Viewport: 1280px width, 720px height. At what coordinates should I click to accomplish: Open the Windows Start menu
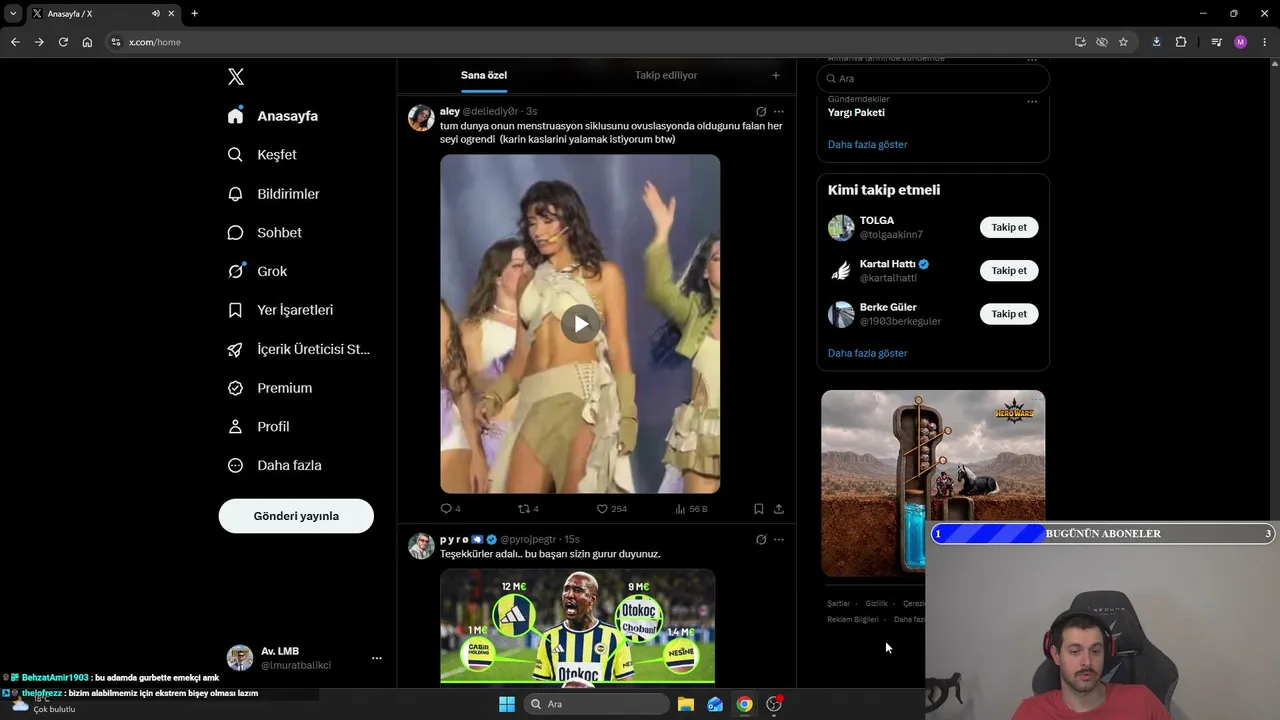coord(506,704)
